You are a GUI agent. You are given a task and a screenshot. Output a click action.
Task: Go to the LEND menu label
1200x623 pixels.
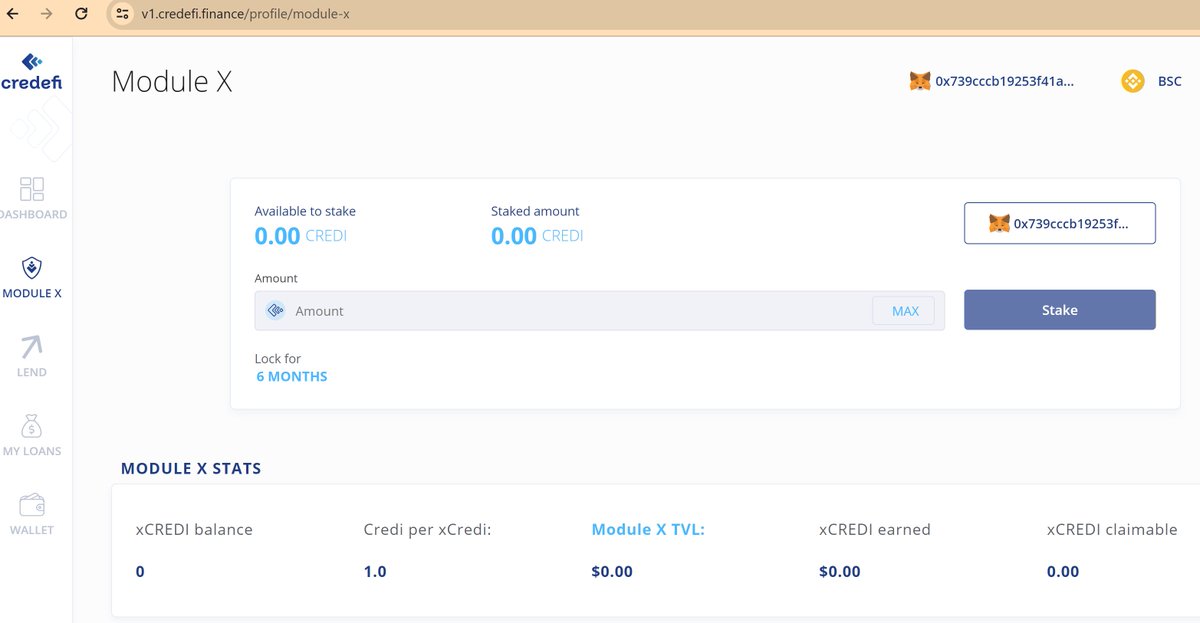click(32, 372)
